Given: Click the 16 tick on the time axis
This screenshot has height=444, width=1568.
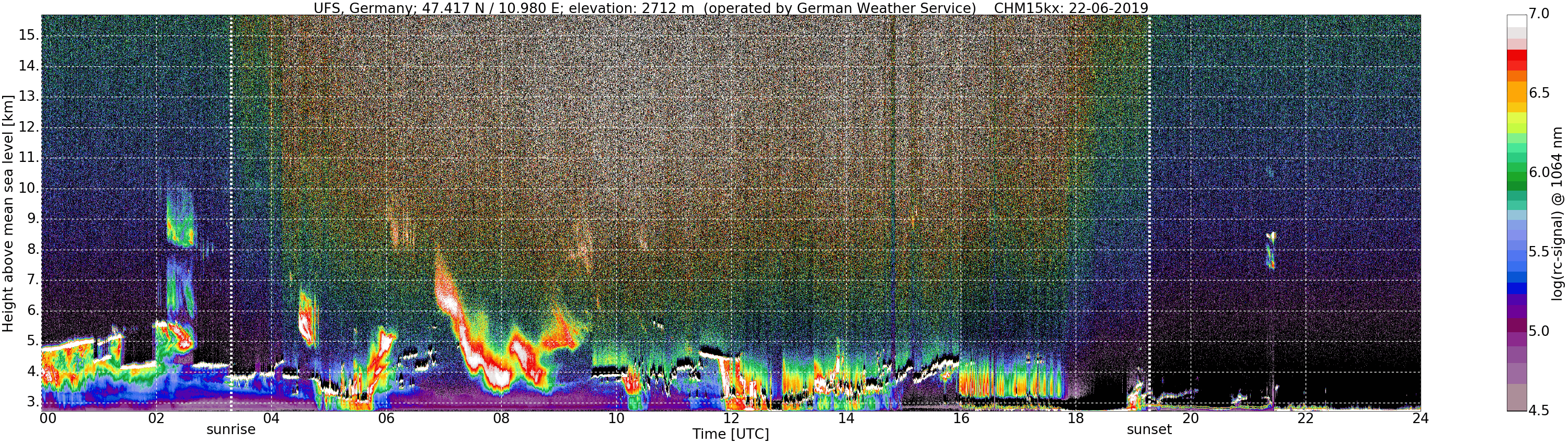Looking at the screenshot, I should click(961, 418).
